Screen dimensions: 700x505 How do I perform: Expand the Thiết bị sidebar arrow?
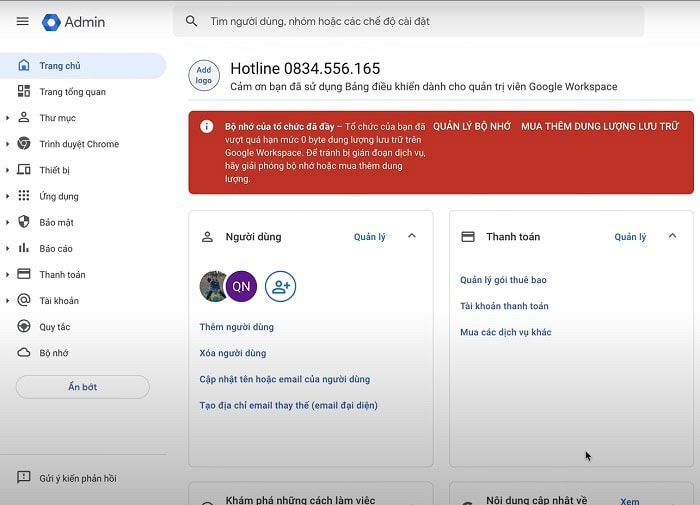[x=7, y=170]
